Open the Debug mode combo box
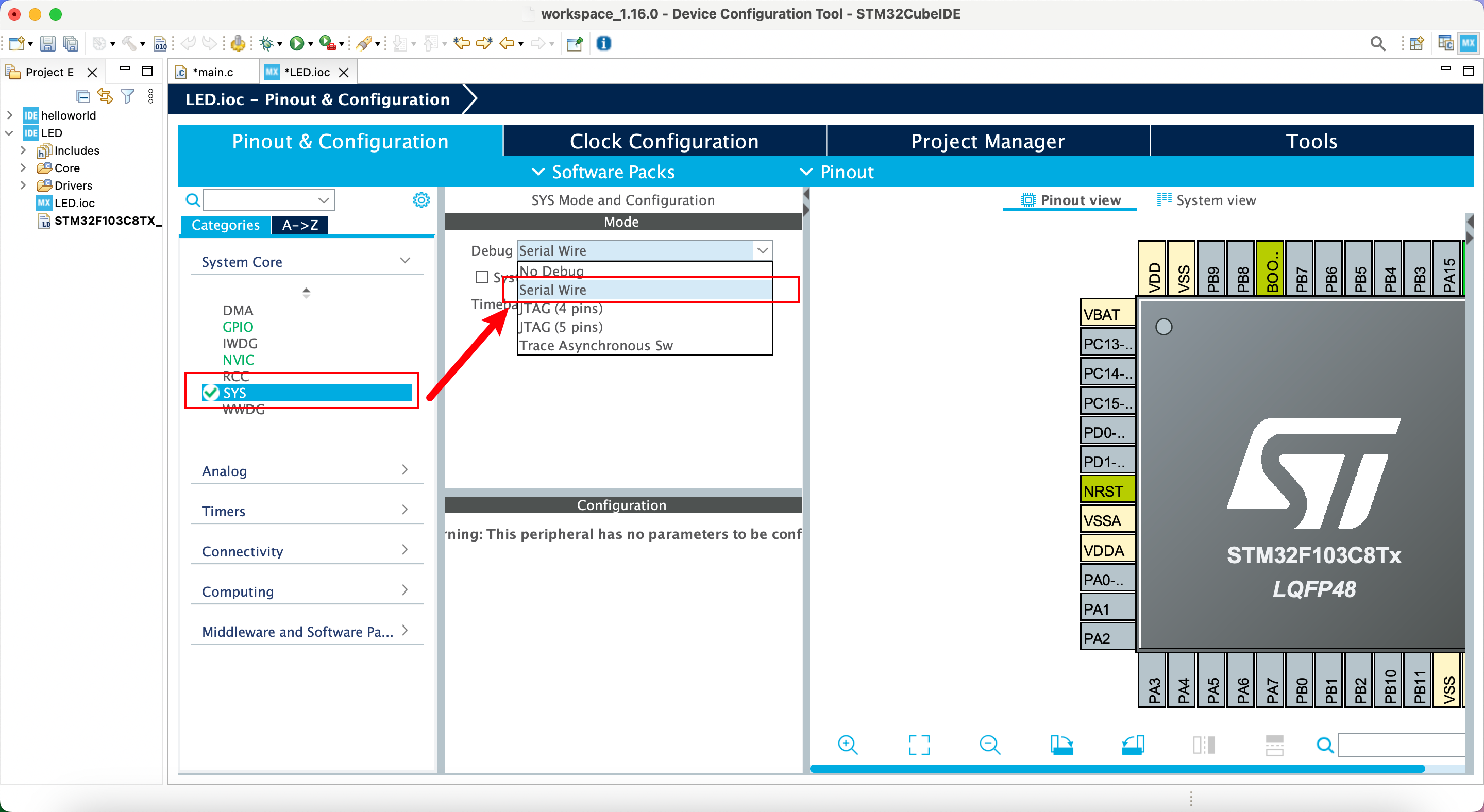Image resolution: width=1484 pixels, height=812 pixels. click(645, 250)
